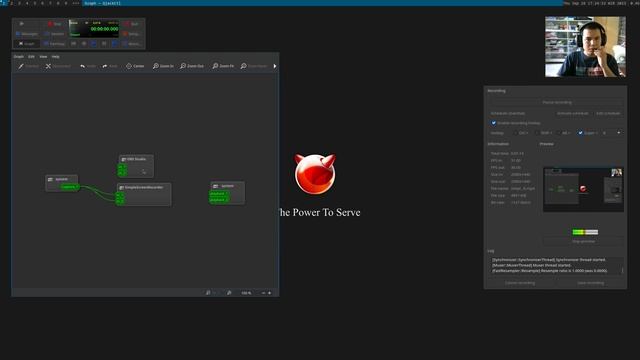Open the Edit menu in Graph window

31,56
